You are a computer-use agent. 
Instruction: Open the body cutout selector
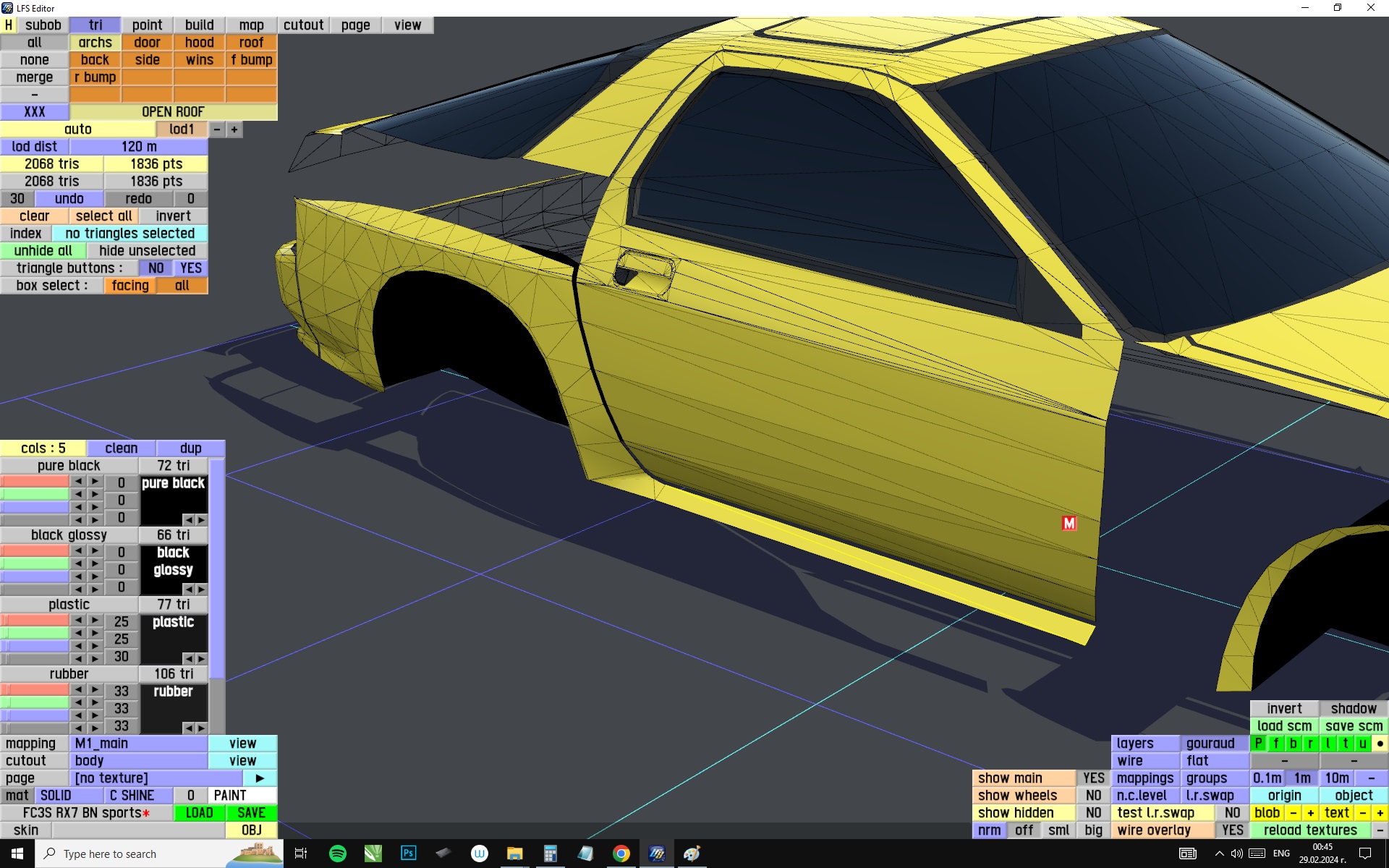[139, 761]
